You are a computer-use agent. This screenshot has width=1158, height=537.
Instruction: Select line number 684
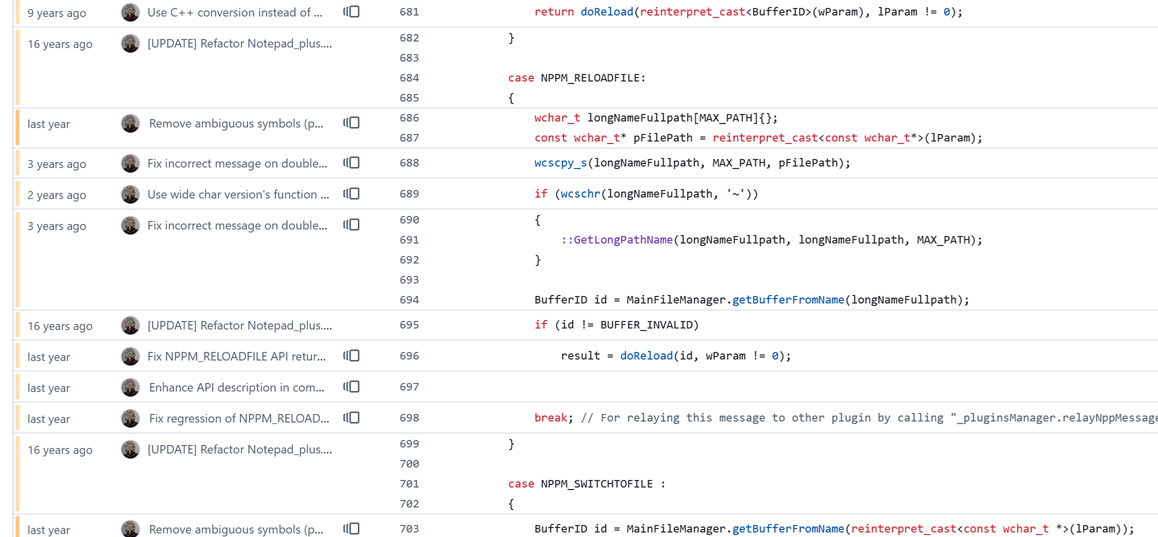click(x=408, y=78)
